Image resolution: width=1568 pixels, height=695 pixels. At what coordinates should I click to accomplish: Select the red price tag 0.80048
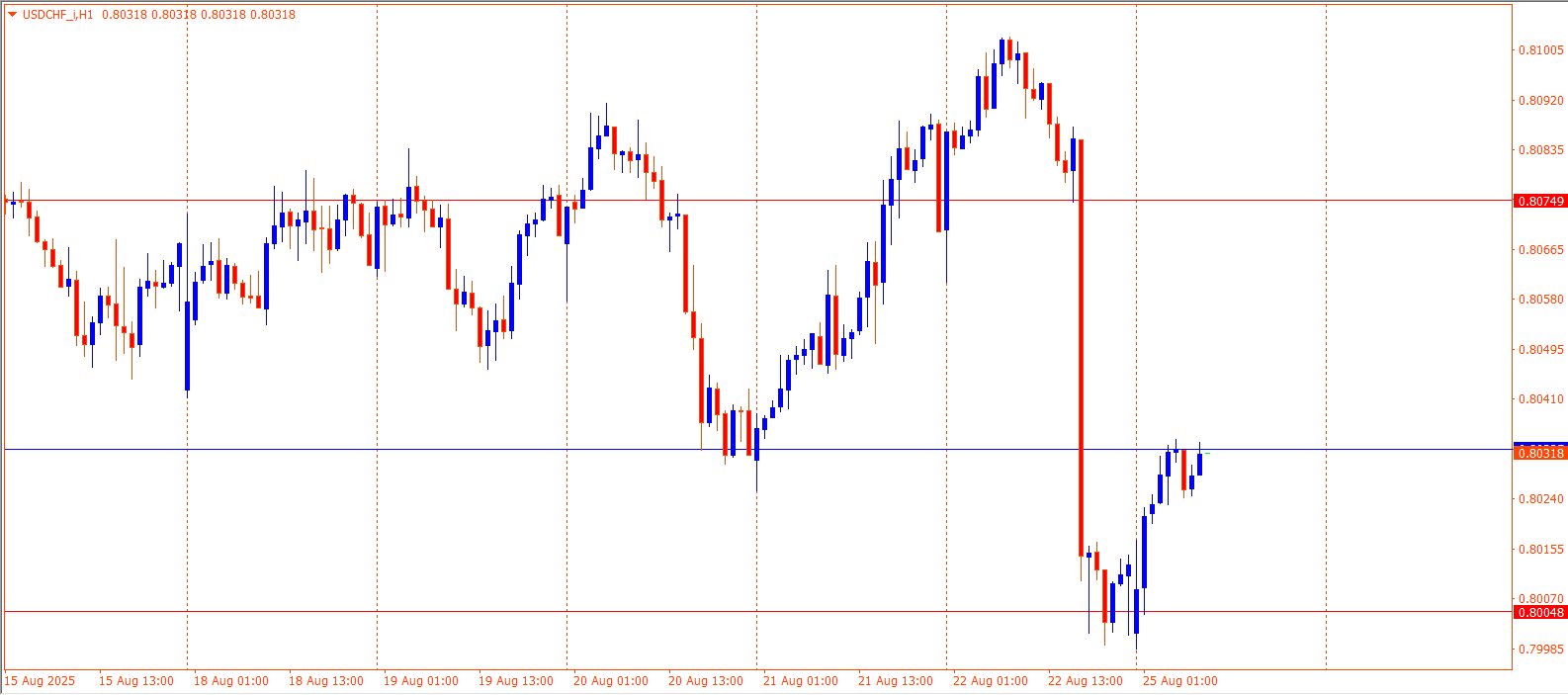(x=1540, y=612)
